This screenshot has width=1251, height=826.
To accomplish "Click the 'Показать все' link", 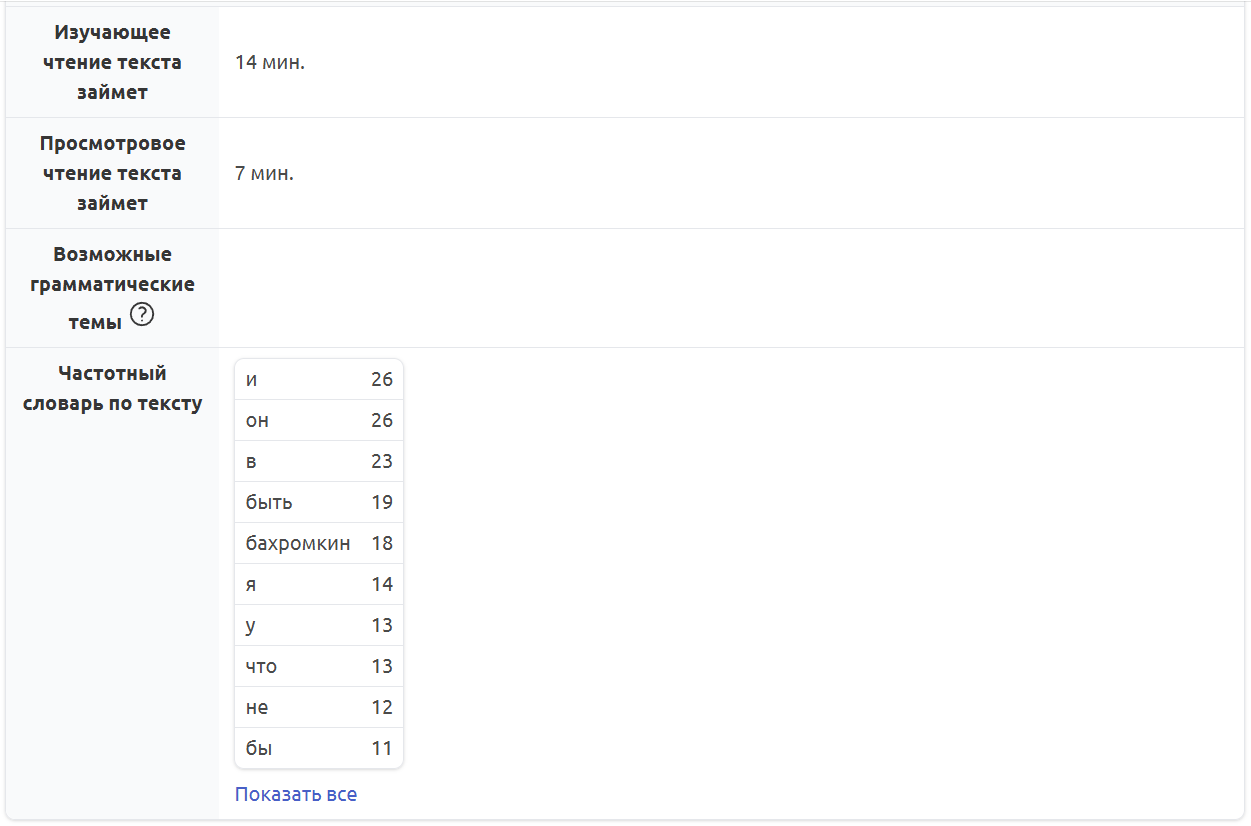I will 295,794.
